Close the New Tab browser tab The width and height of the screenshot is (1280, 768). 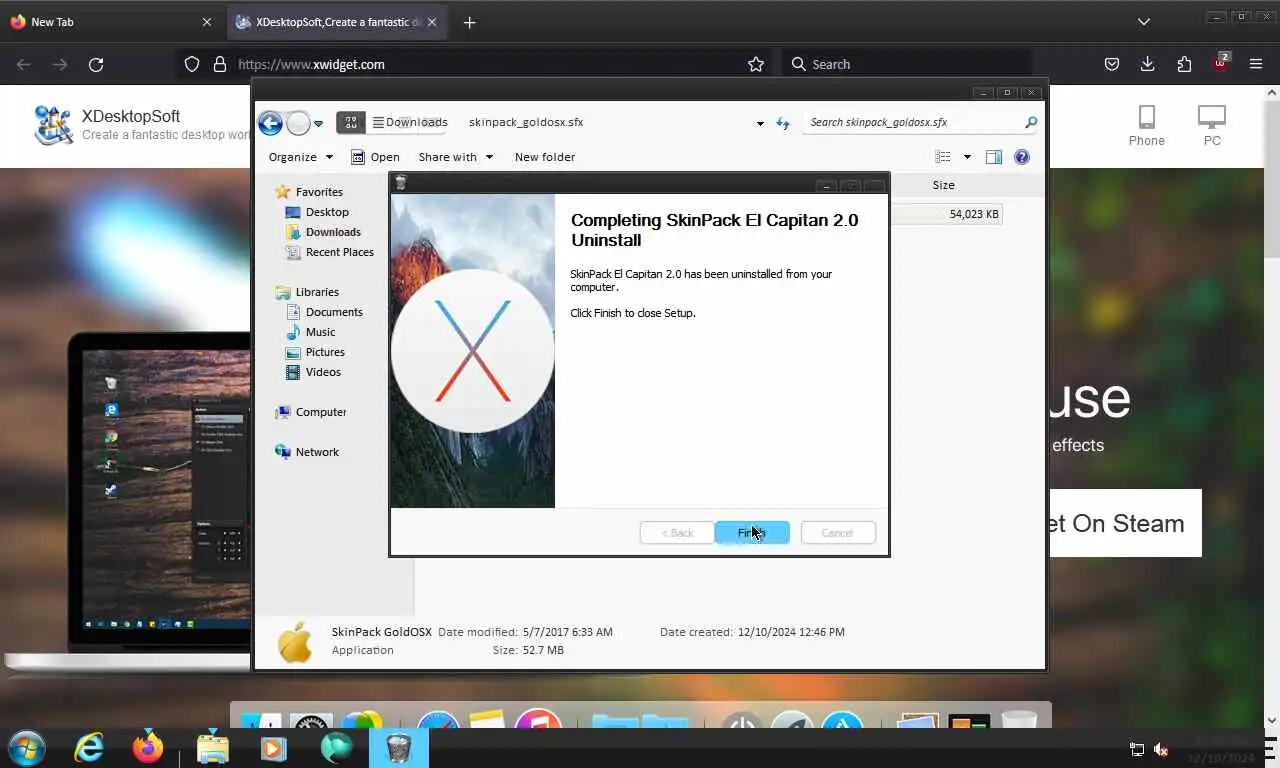pos(207,22)
